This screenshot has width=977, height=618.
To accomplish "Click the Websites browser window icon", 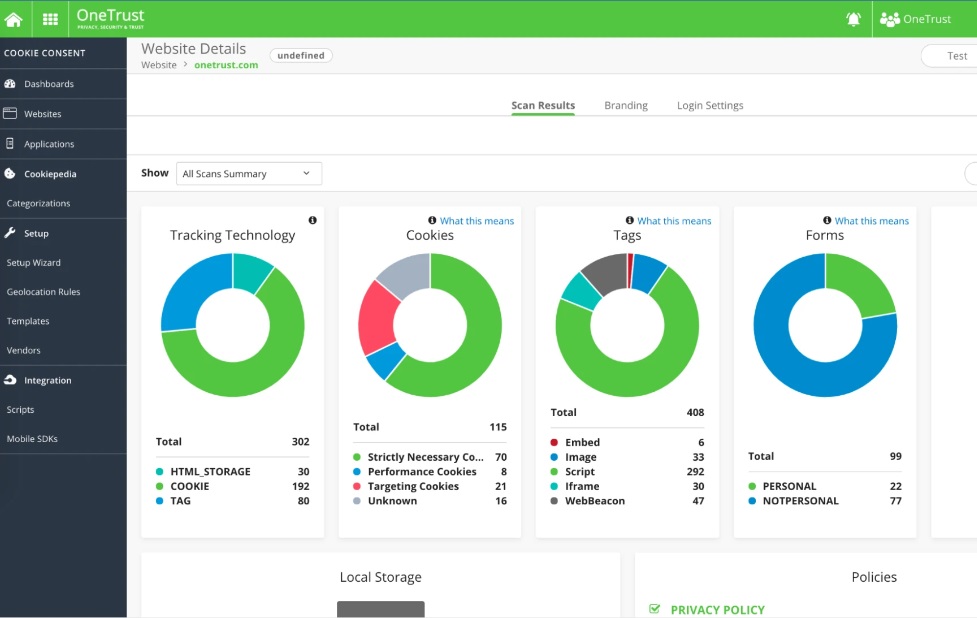I will coord(10,113).
